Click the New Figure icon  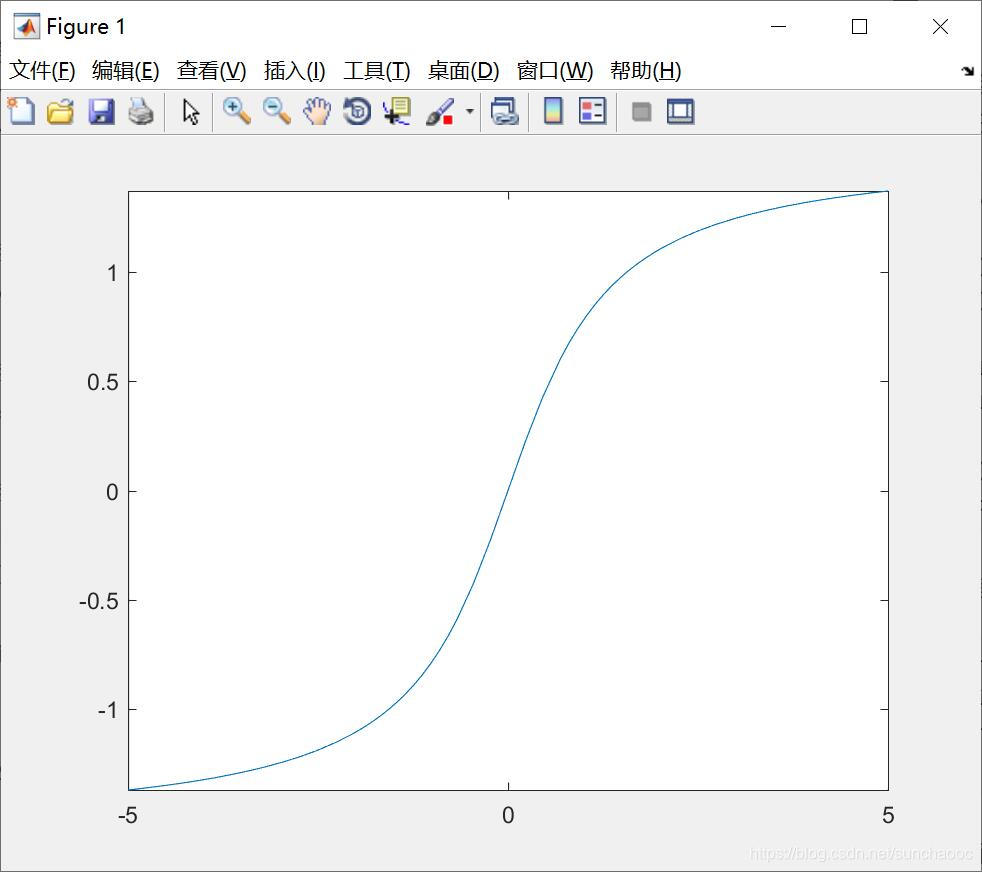[x=21, y=112]
